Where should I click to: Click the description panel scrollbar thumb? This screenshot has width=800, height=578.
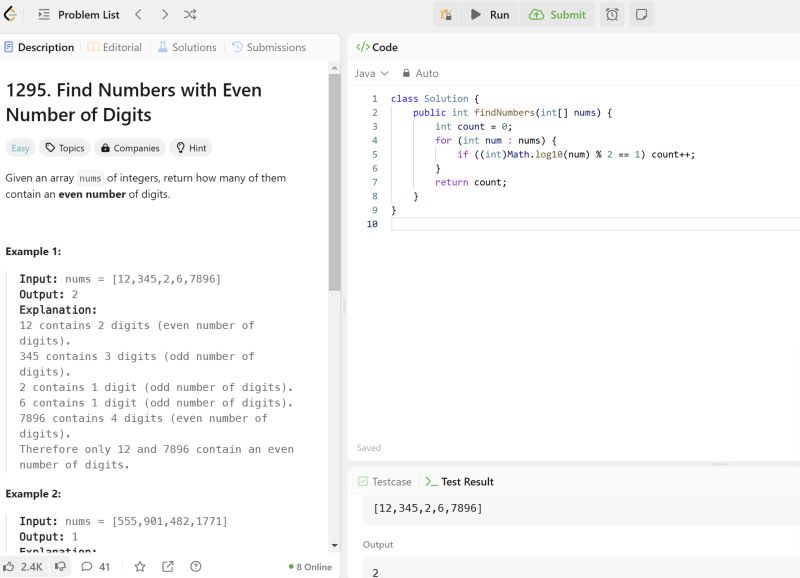334,182
